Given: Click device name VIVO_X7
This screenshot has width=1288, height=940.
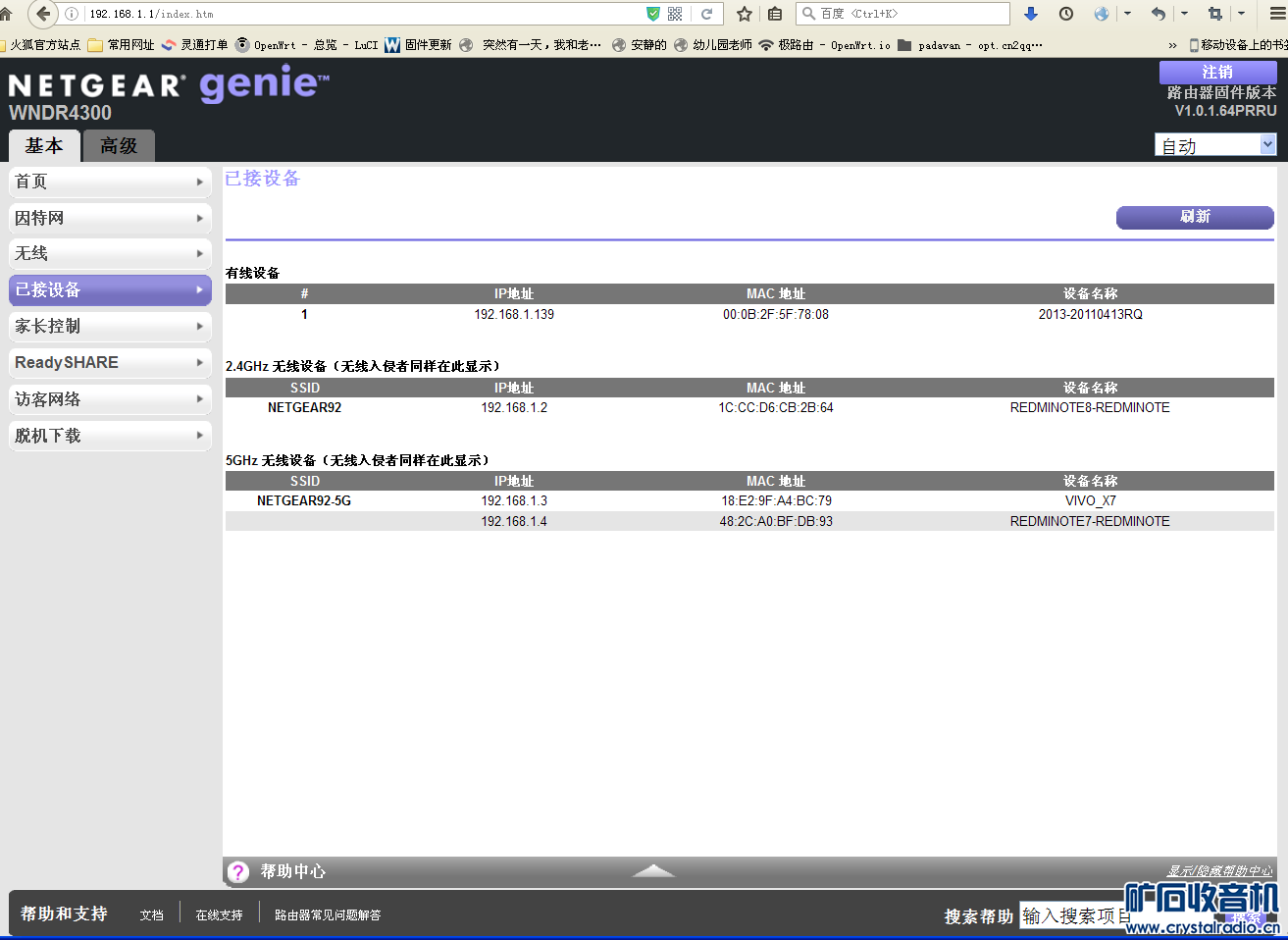Looking at the screenshot, I should 1091,500.
